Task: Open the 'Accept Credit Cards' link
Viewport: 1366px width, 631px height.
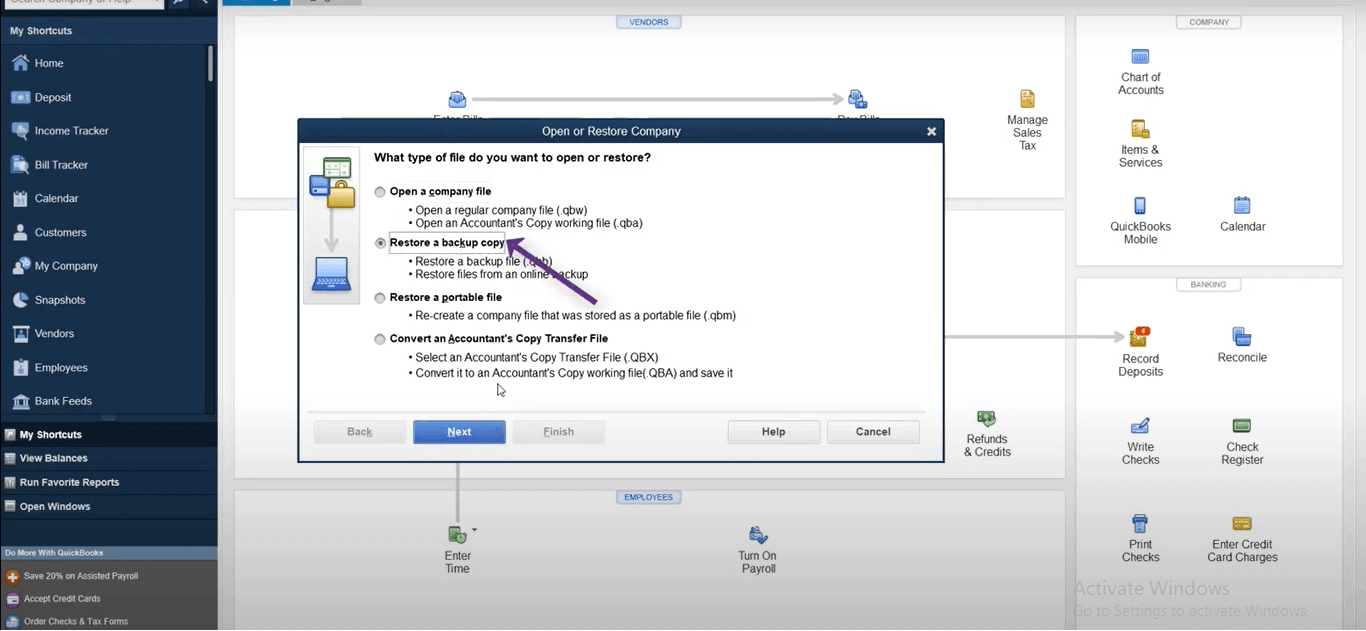Action: 62,599
